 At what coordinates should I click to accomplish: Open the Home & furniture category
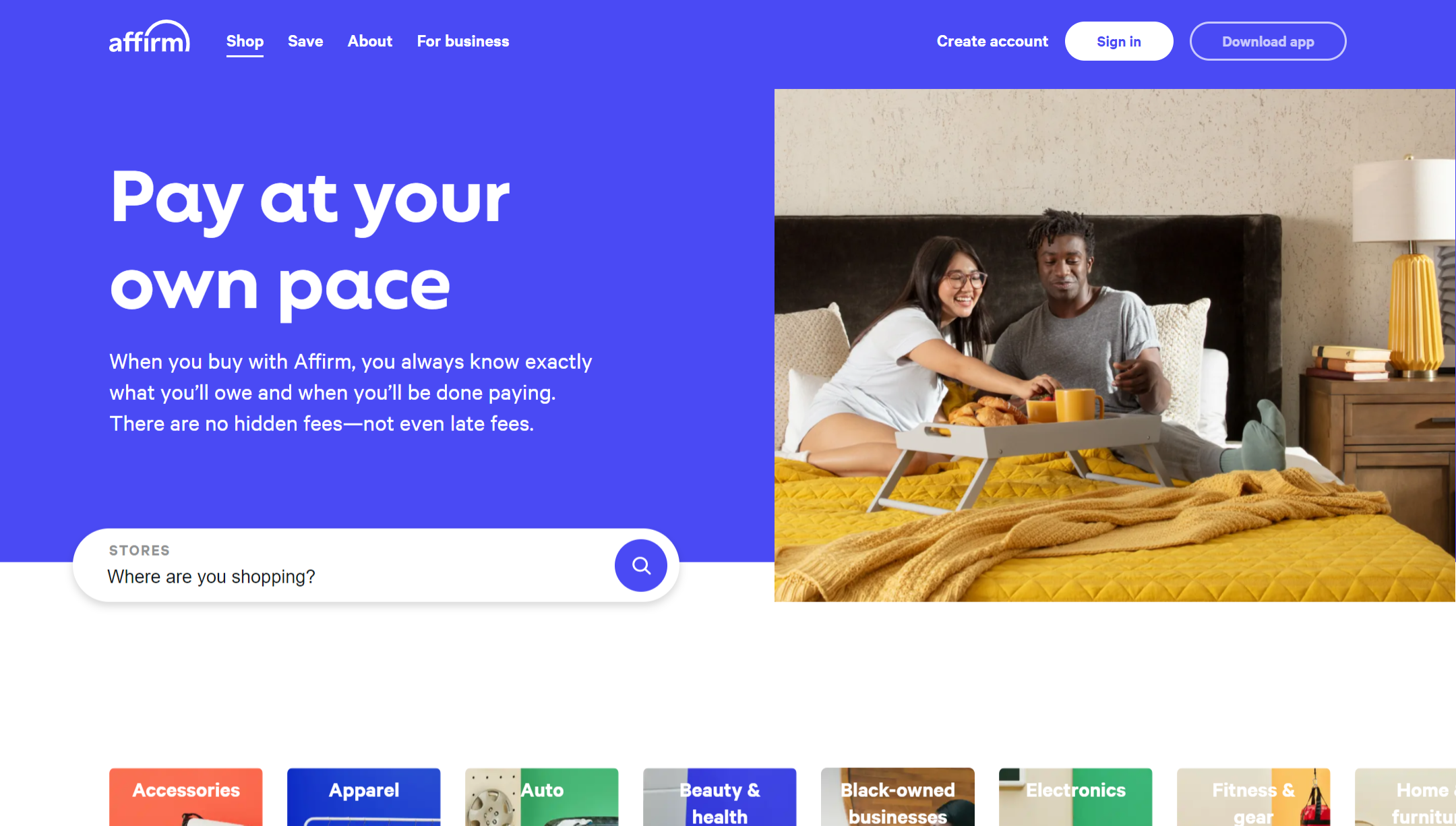tap(1405, 797)
